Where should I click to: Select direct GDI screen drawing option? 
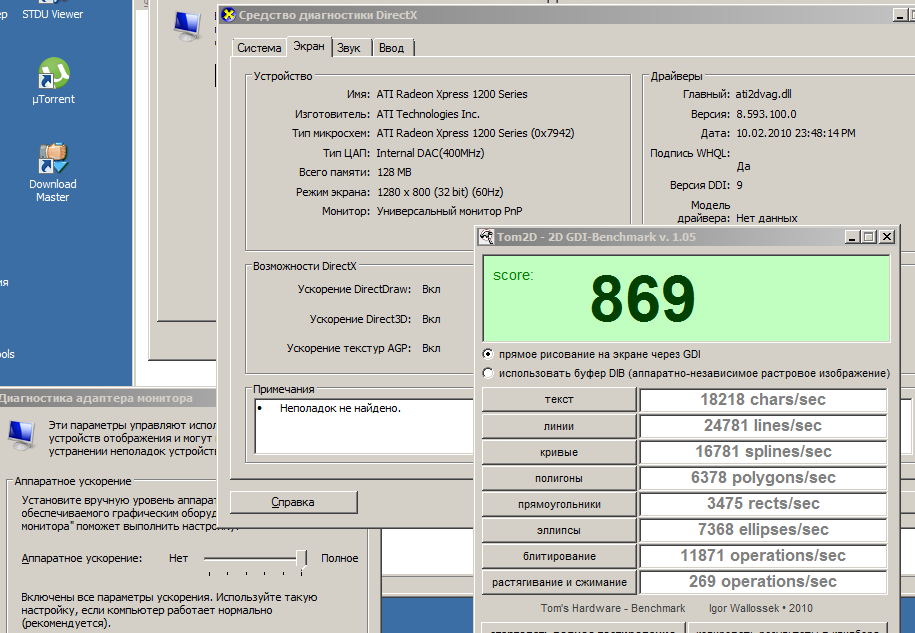pyautogui.click(x=488, y=354)
